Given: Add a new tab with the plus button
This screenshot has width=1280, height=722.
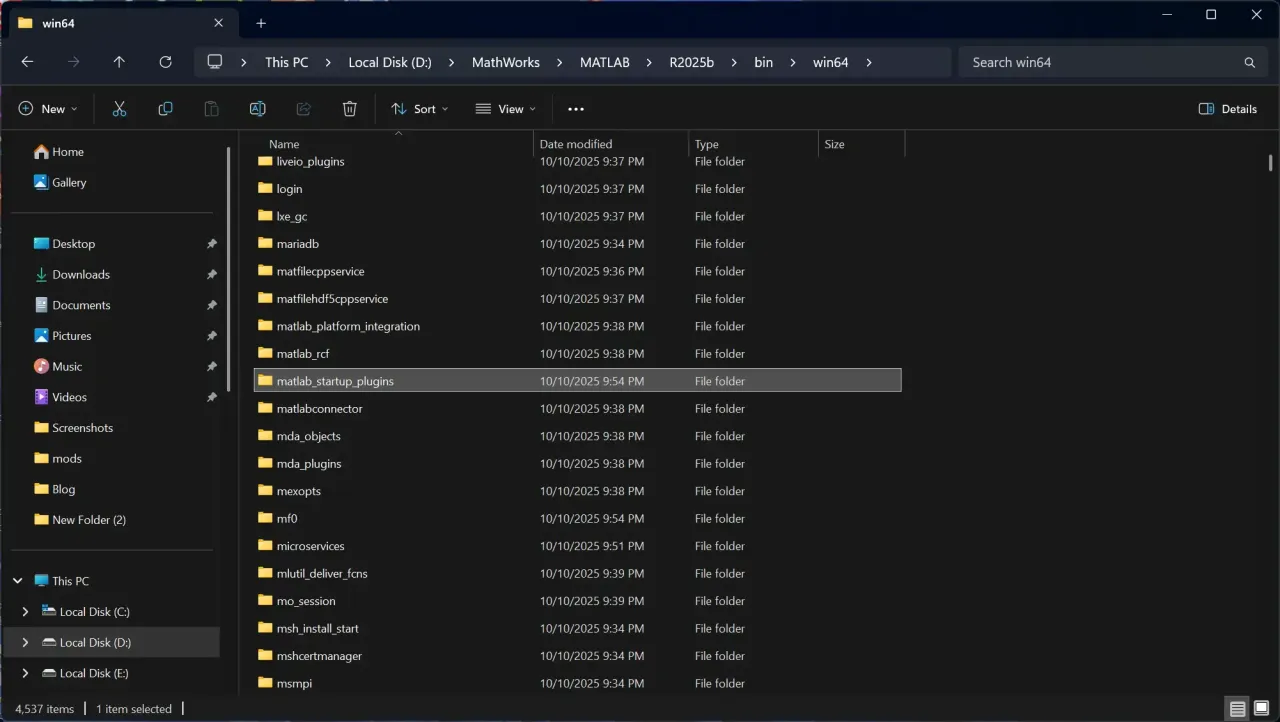Looking at the screenshot, I should (x=261, y=23).
